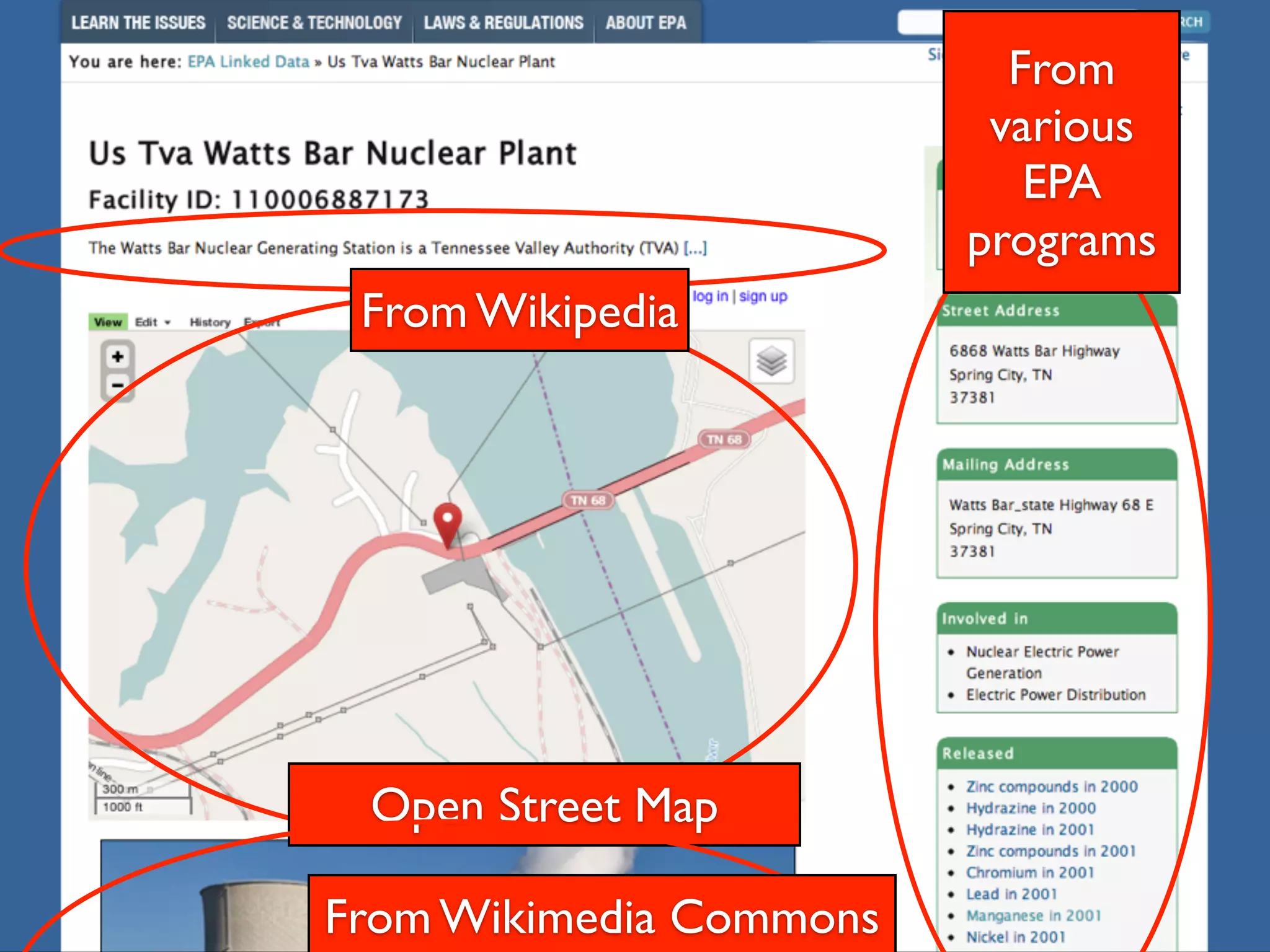Open Zinc compounds in 2001 release
The width and height of the screenshot is (1270, 952).
(1050, 851)
